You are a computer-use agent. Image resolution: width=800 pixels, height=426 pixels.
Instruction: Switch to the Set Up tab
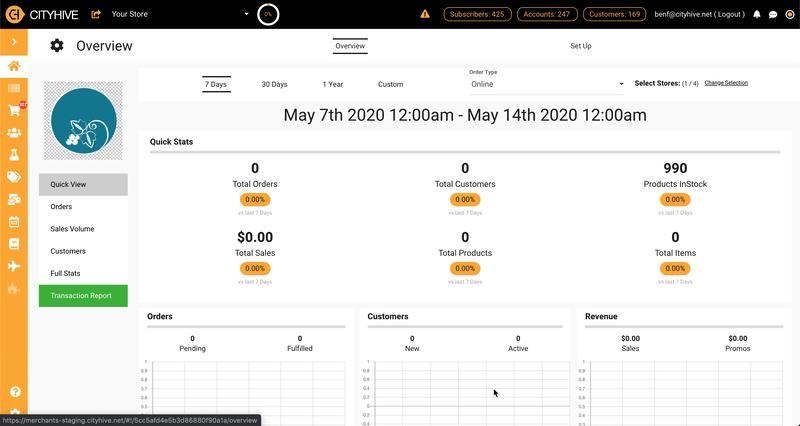click(x=581, y=46)
